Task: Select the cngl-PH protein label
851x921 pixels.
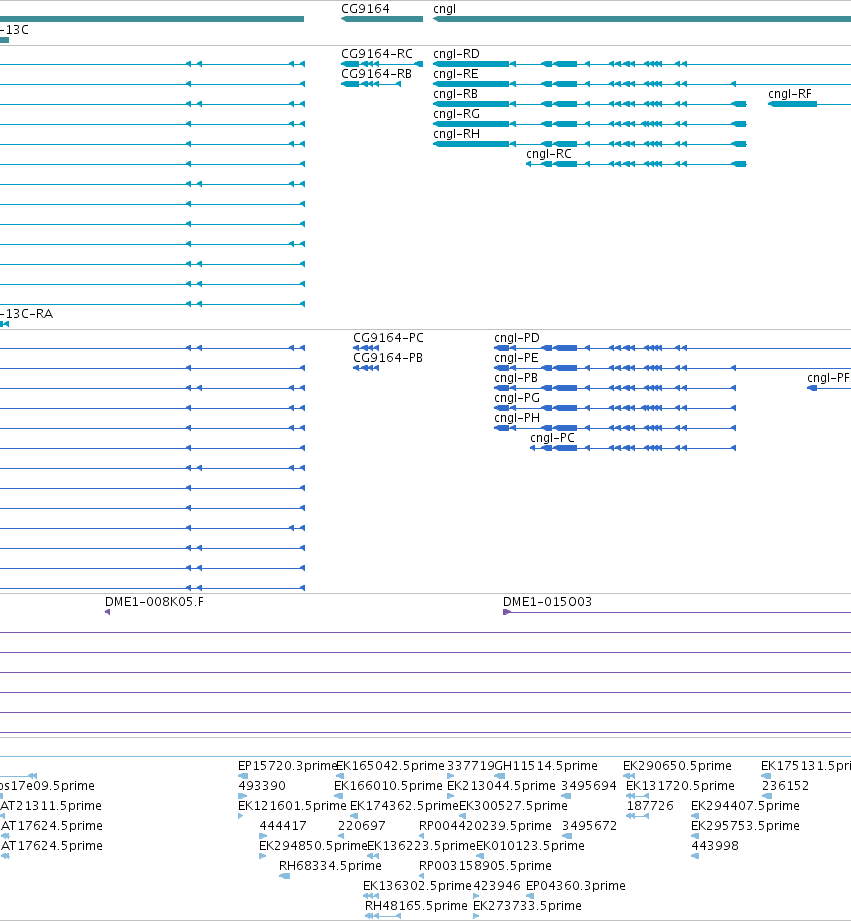Action: pyautogui.click(x=517, y=418)
